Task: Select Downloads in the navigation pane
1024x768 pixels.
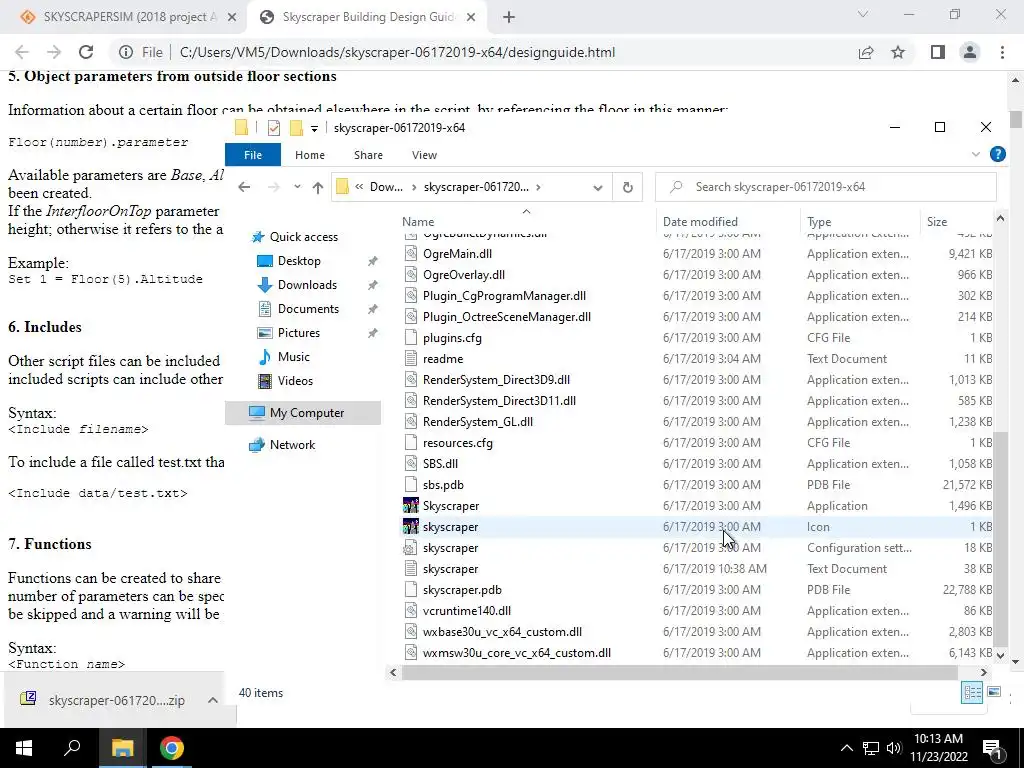Action: pyautogui.click(x=307, y=285)
